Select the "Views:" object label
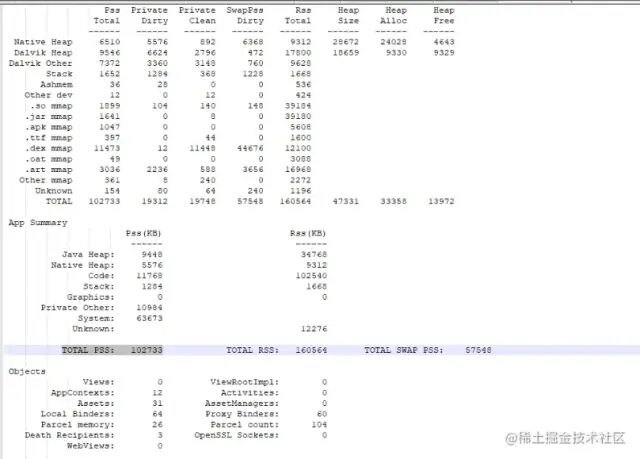640x459 pixels. 99,382
